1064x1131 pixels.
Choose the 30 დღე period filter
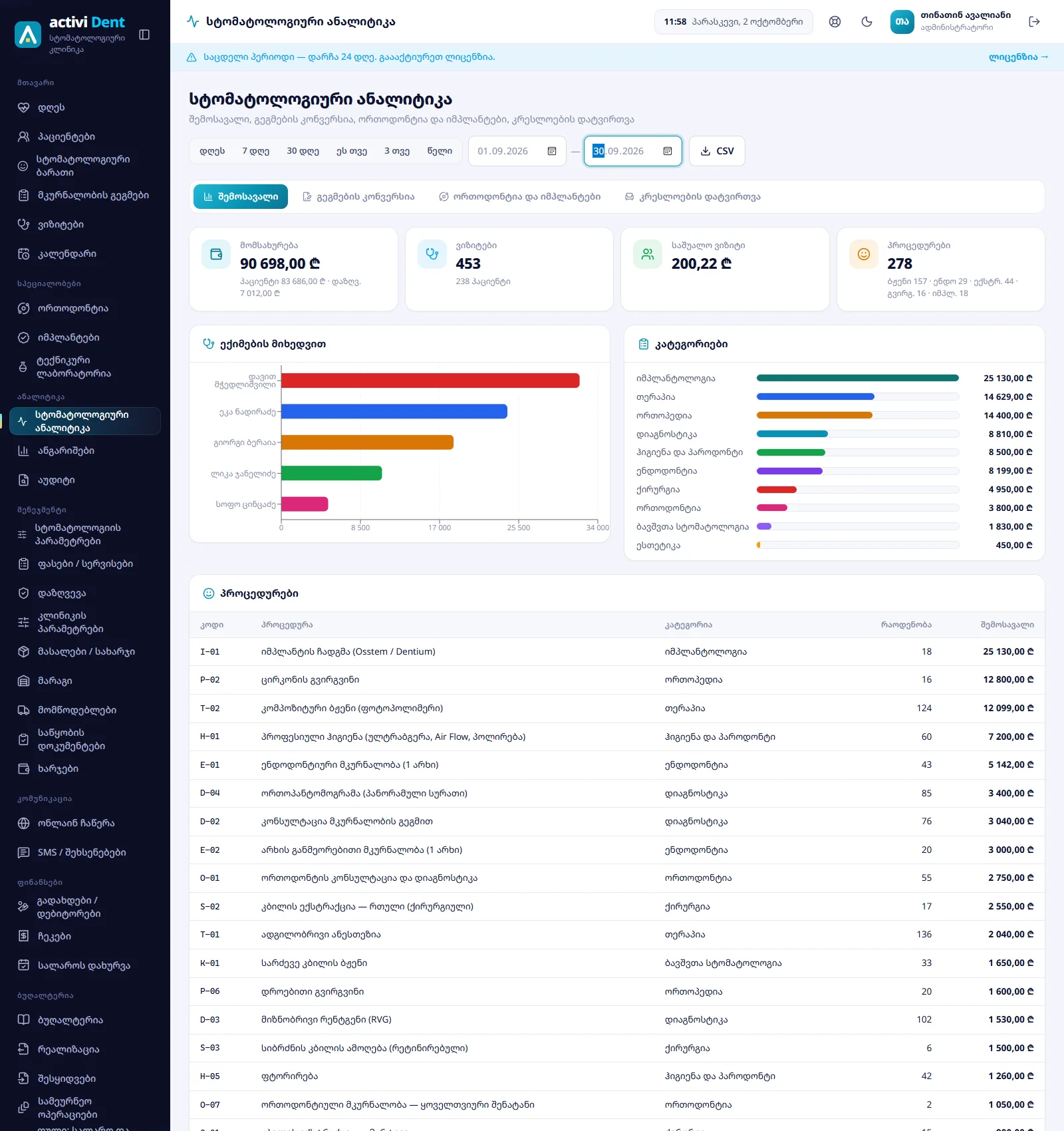pos(303,151)
